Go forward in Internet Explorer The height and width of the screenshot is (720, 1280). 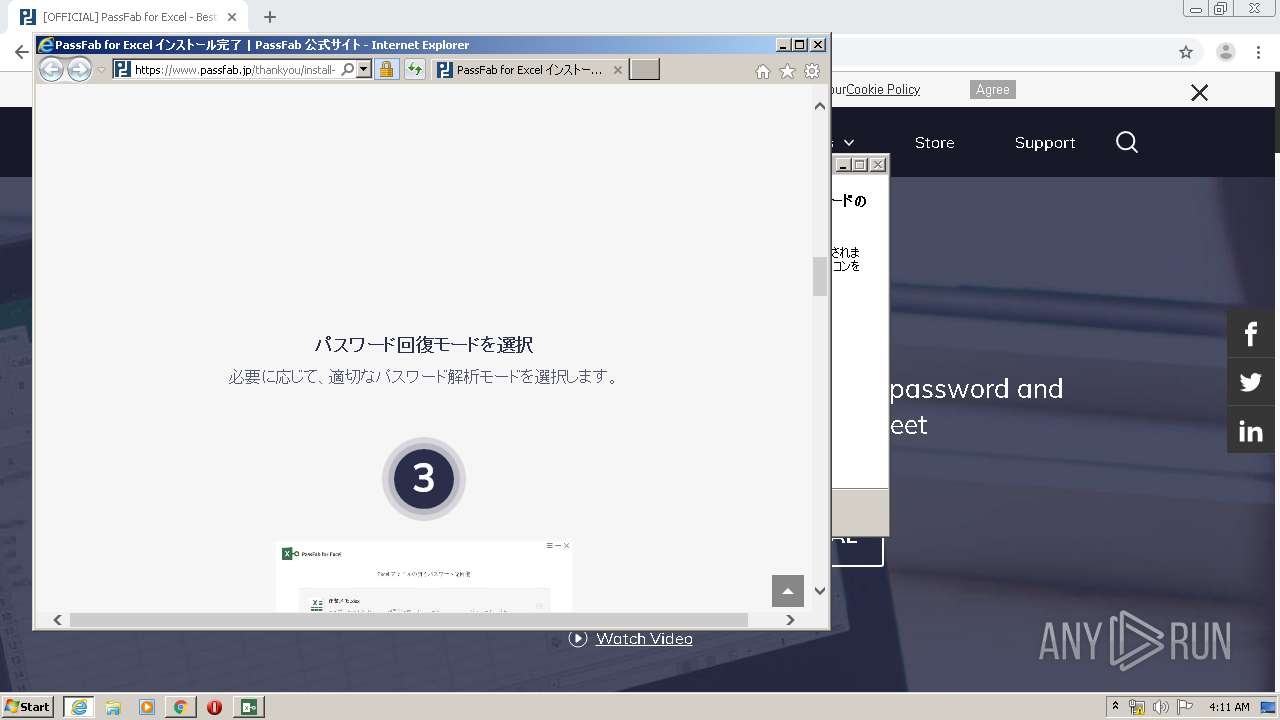pos(79,69)
